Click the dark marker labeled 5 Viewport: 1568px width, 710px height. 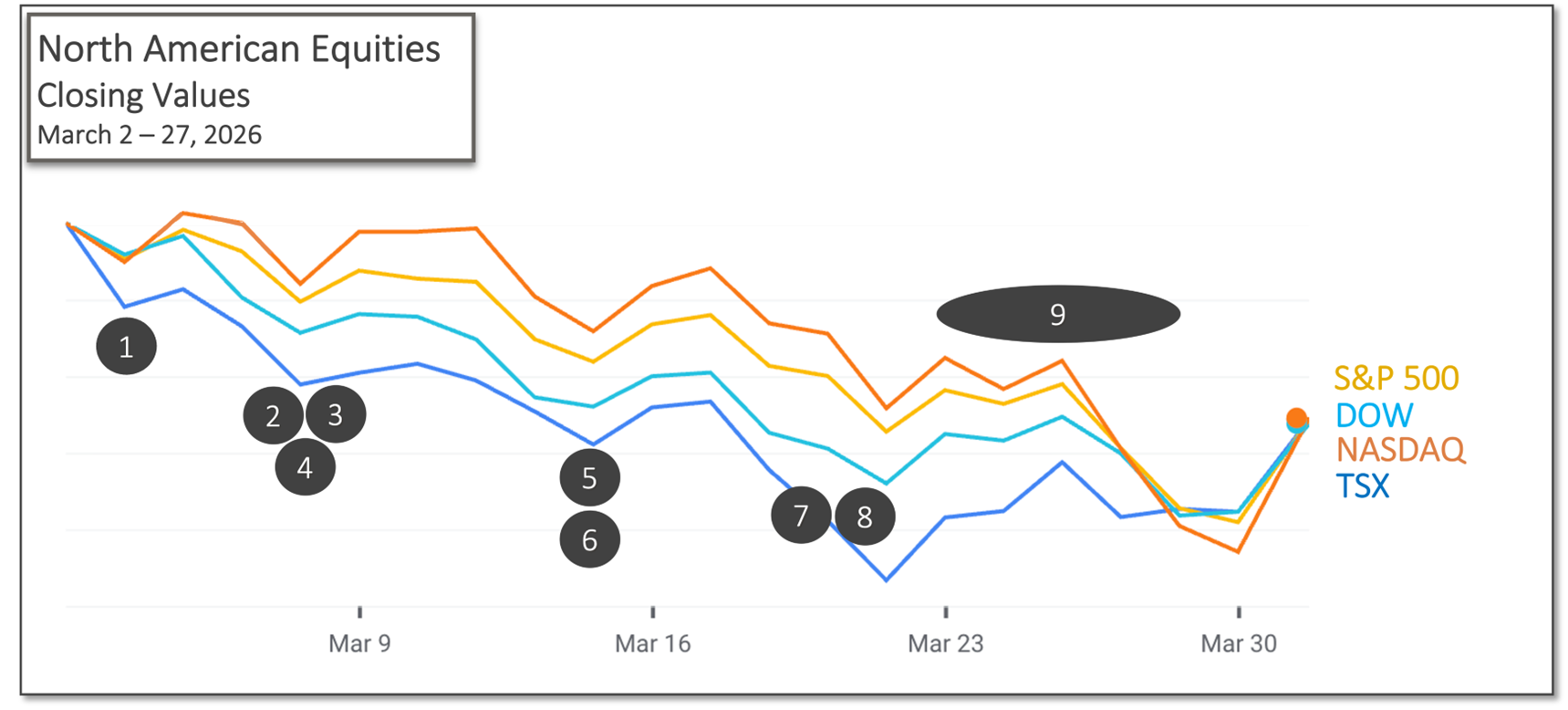pyautogui.click(x=589, y=478)
